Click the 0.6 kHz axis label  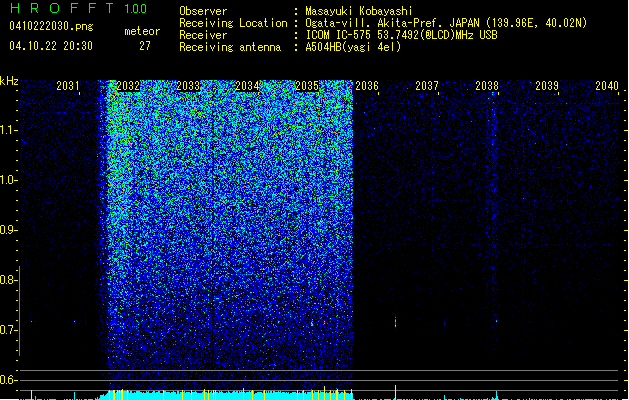point(7,380)
